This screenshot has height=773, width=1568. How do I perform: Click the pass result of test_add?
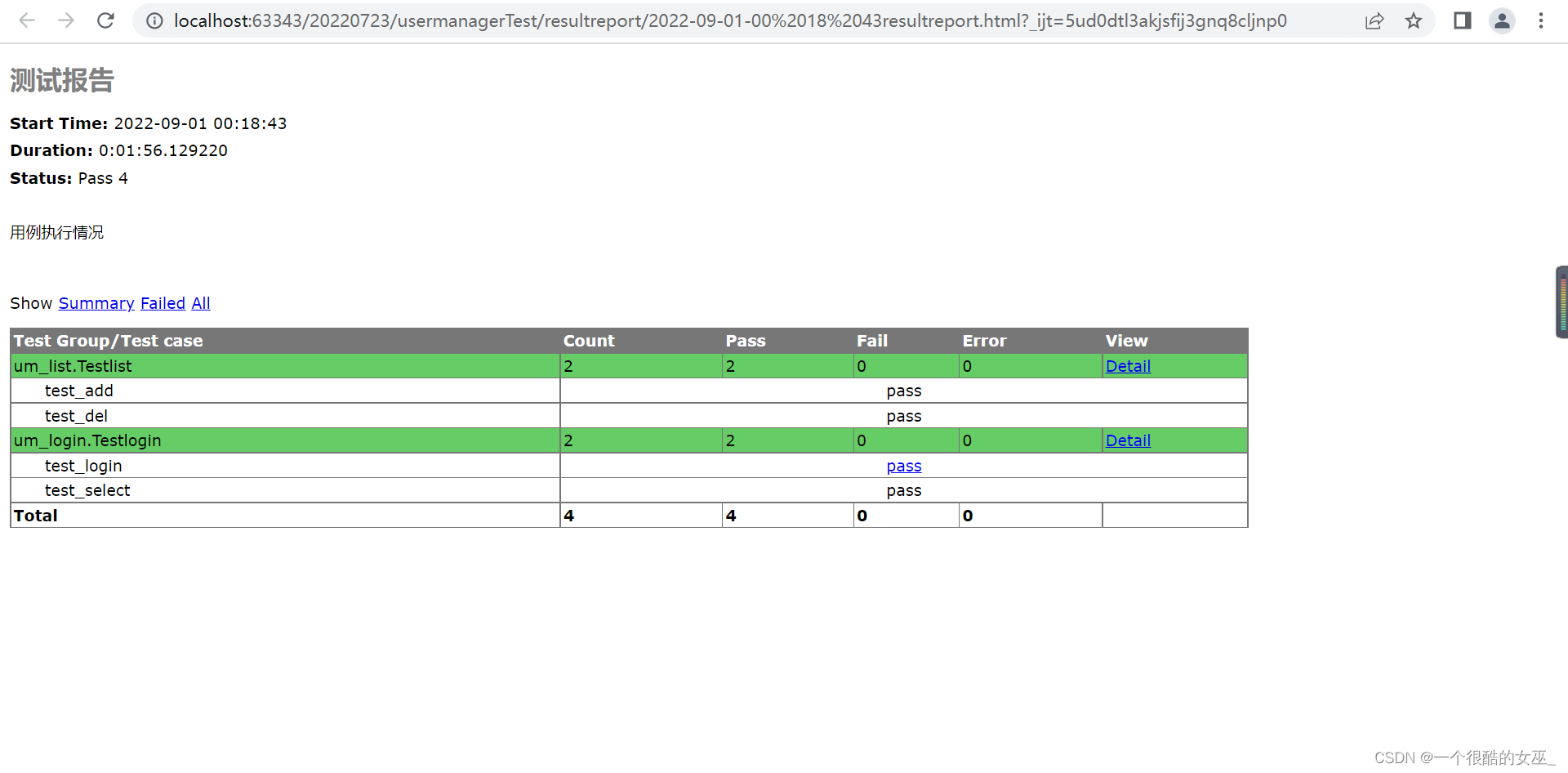(x=904, y=391)
